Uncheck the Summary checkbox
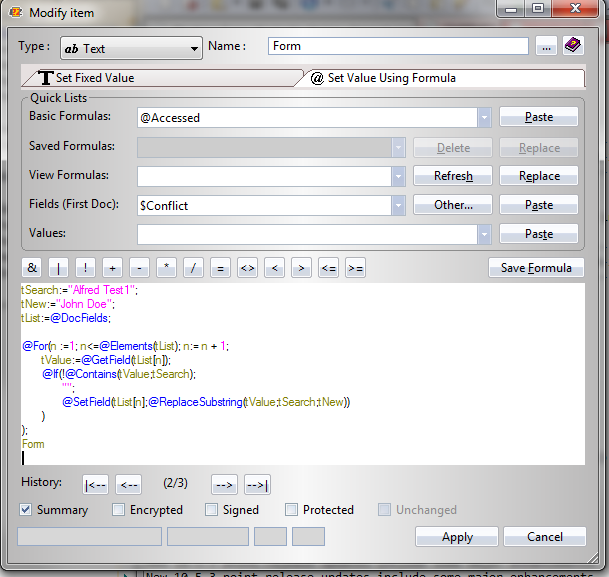Viewport: 609px width, 577px height. (x=26, y=510)
